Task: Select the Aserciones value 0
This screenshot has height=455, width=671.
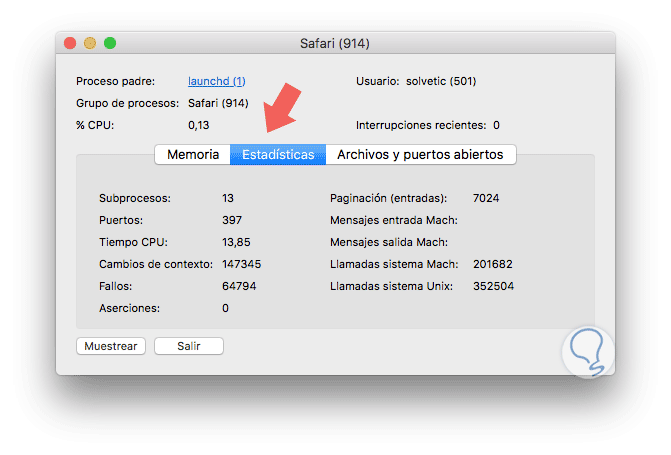Action: tap(226, 308)
